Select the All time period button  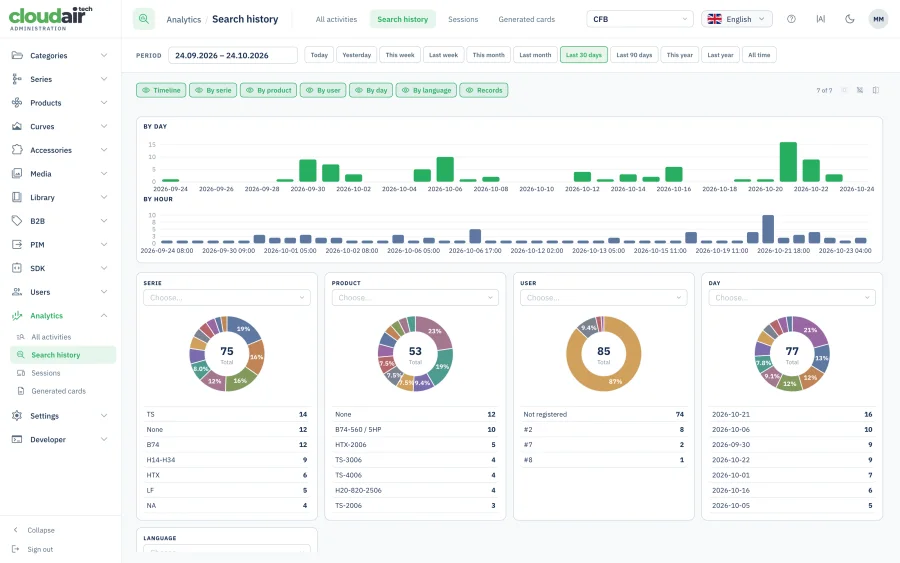click(759, 55)
